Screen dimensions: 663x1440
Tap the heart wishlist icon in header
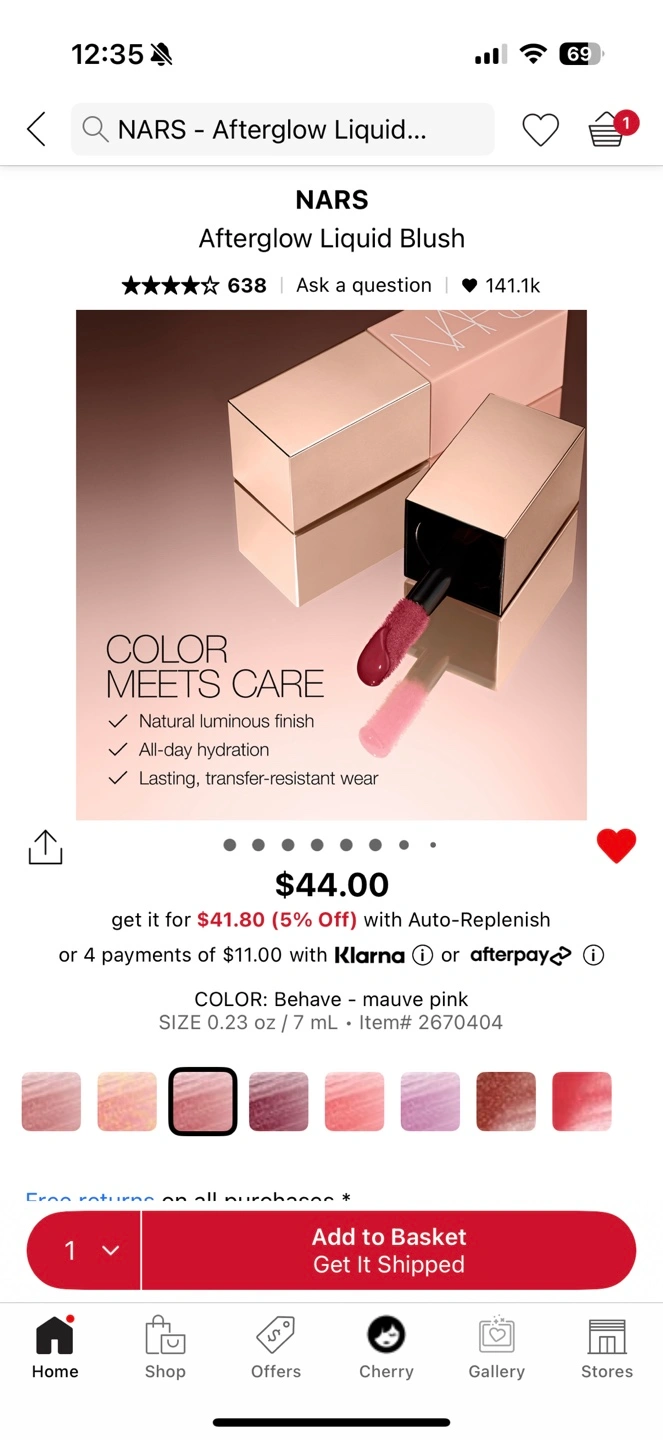click(x=540, y=130)
